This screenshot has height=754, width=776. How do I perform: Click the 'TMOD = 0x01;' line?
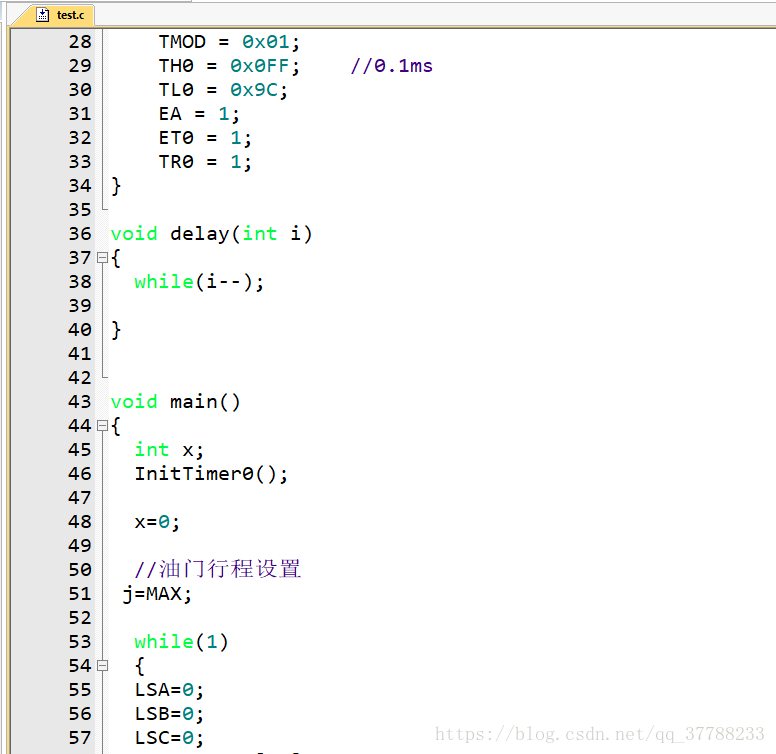click(x=229, y=42)
